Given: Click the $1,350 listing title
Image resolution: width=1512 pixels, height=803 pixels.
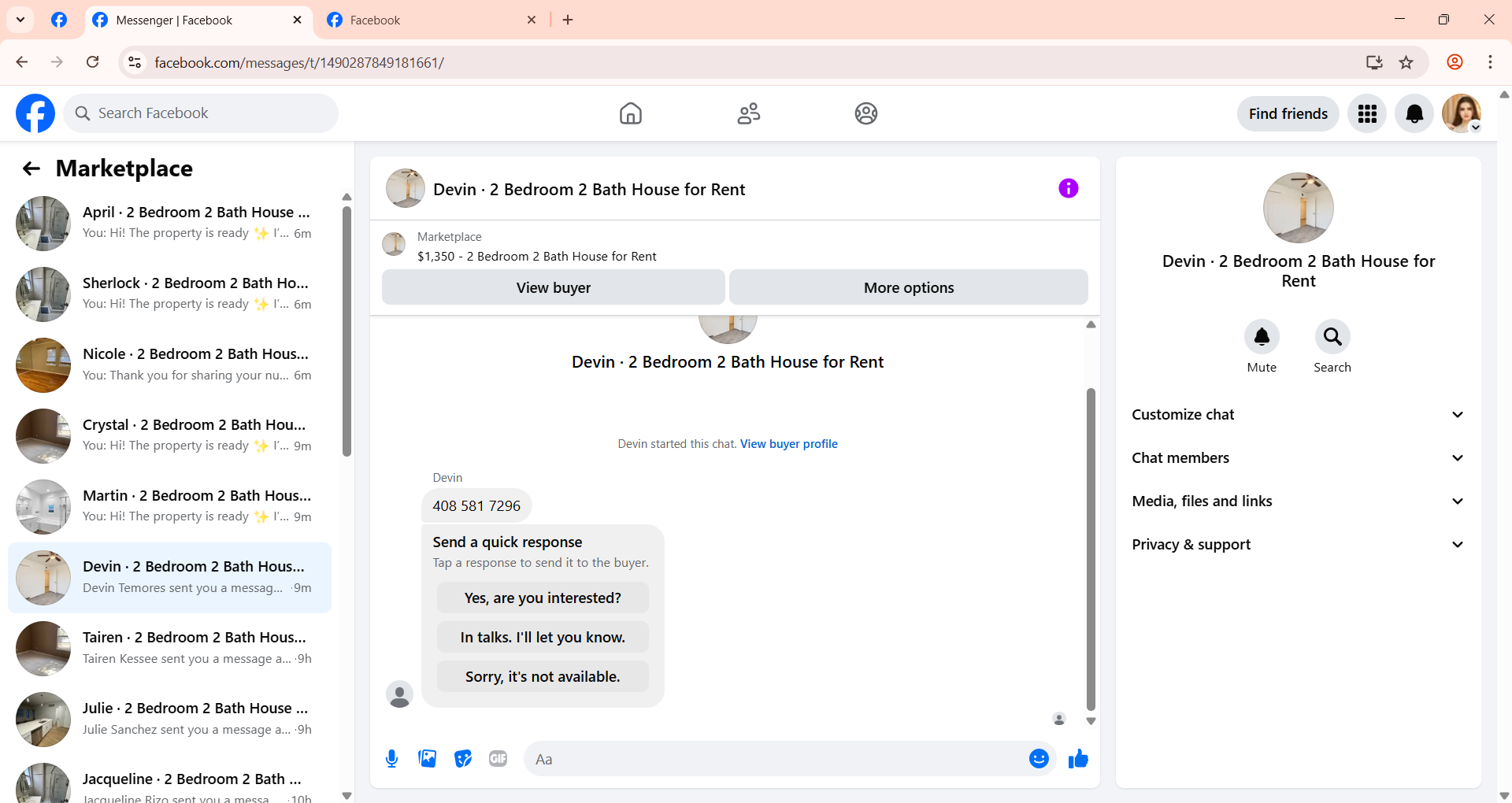Looking at the screenshot, I should [537, 257].
